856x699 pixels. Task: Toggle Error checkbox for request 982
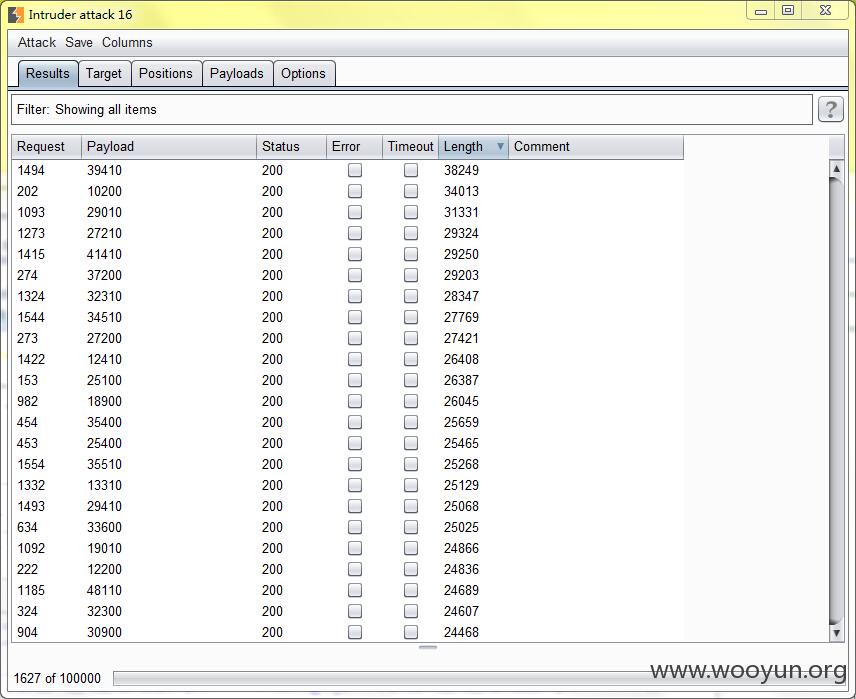(x=355, y=401)
